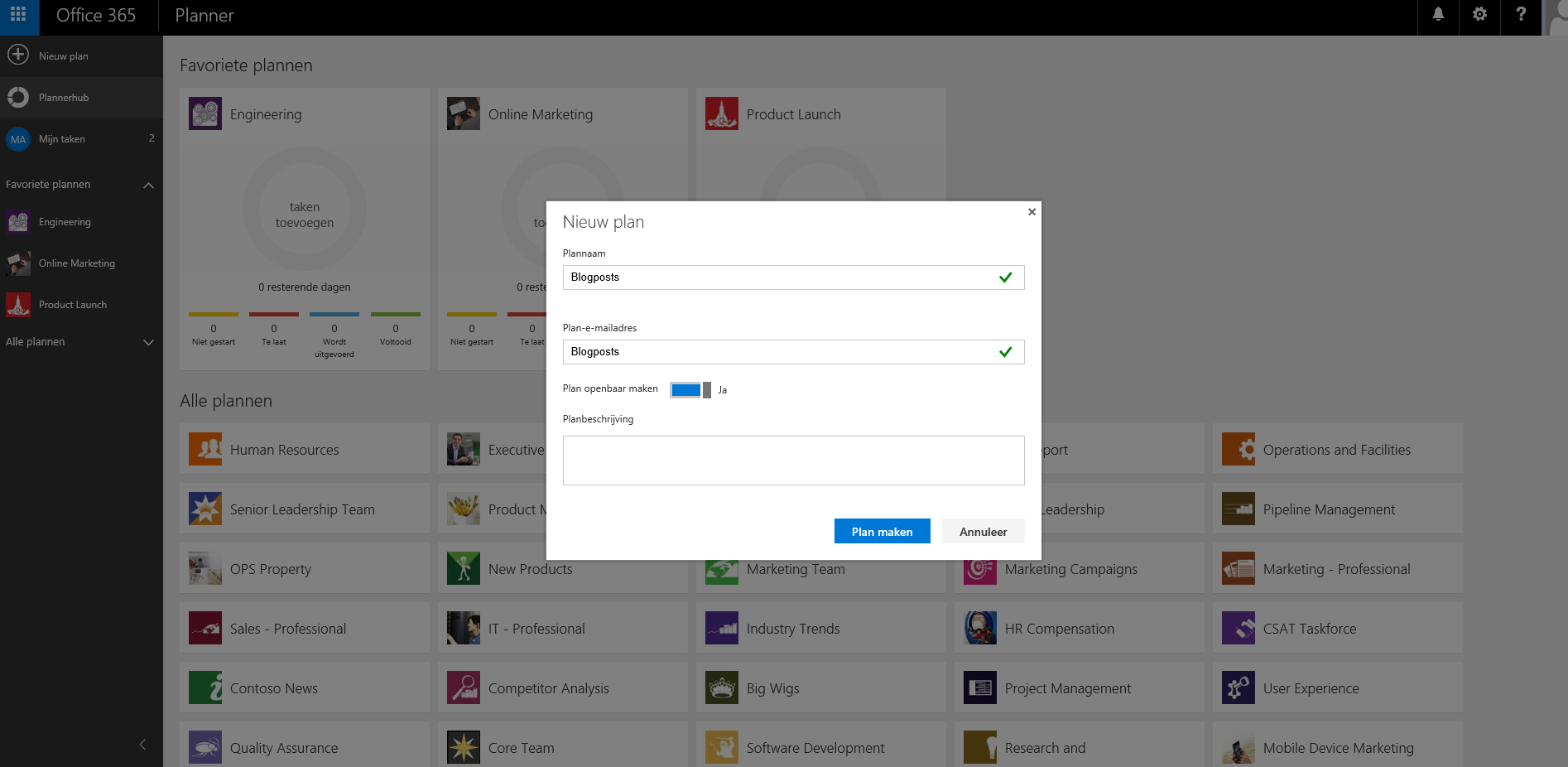1568x767 pixels.
Task: Open the settings gear
Action: tap(1479, 14)
